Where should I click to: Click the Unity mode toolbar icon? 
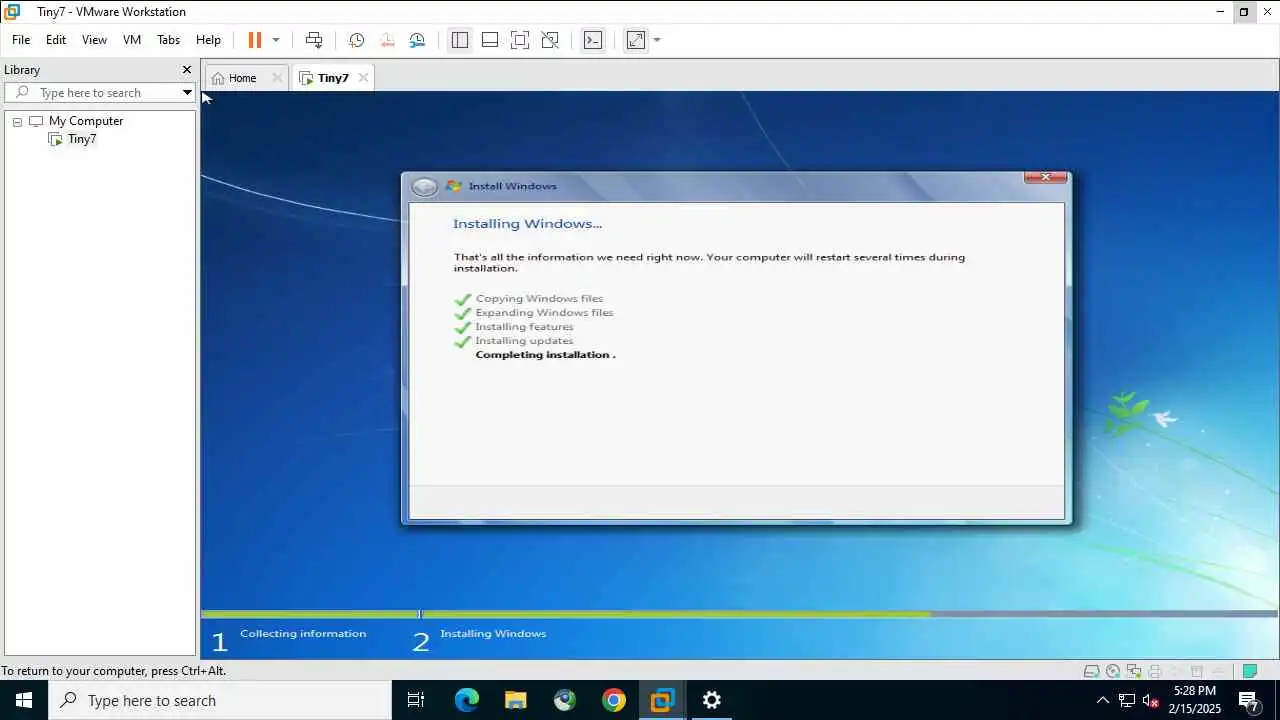click(x=550, y=40)
